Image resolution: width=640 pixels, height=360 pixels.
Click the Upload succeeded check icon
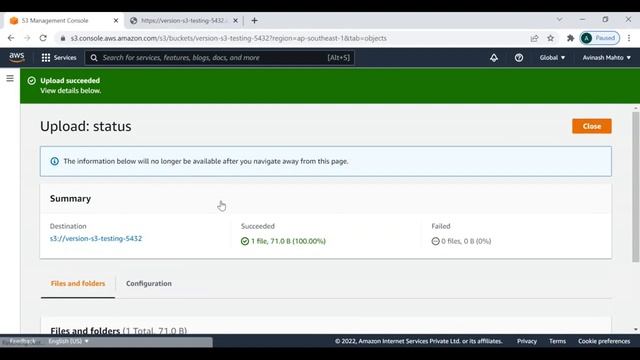pyautogui.click(x=31, y=80)
